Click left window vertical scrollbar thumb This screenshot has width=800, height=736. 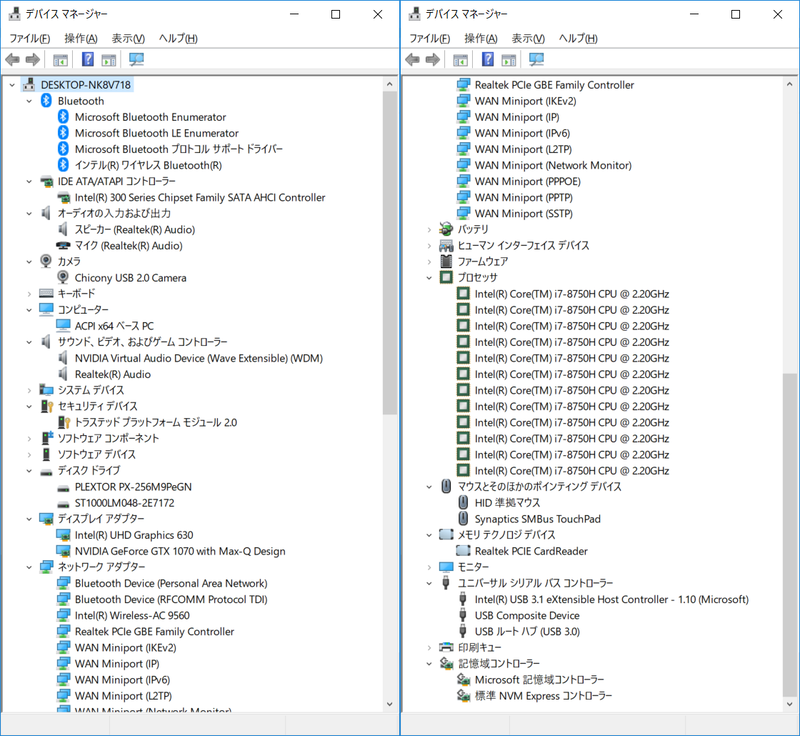[390, 253]
